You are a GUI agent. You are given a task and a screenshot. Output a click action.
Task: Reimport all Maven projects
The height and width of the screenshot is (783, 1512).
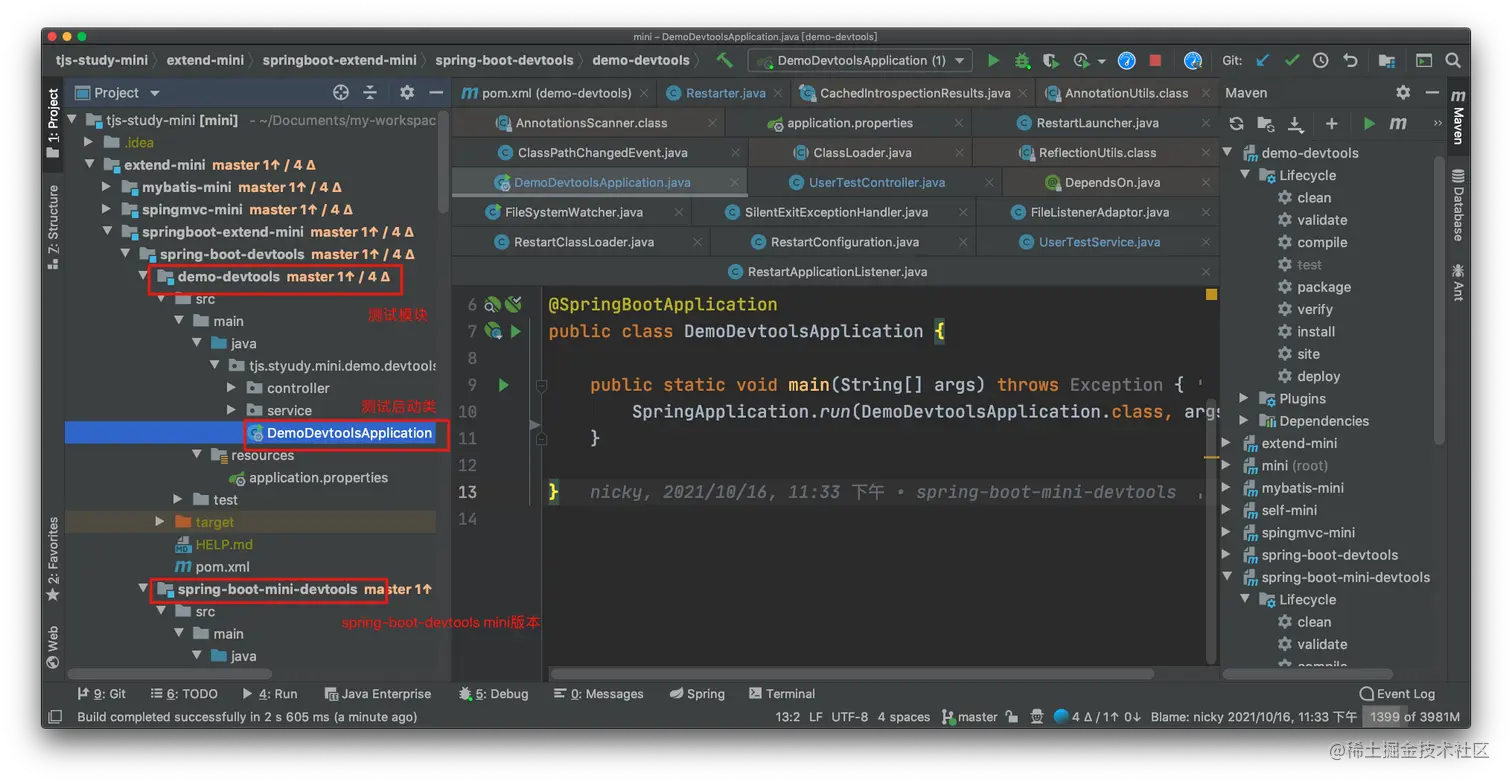tap(1237, 124)
